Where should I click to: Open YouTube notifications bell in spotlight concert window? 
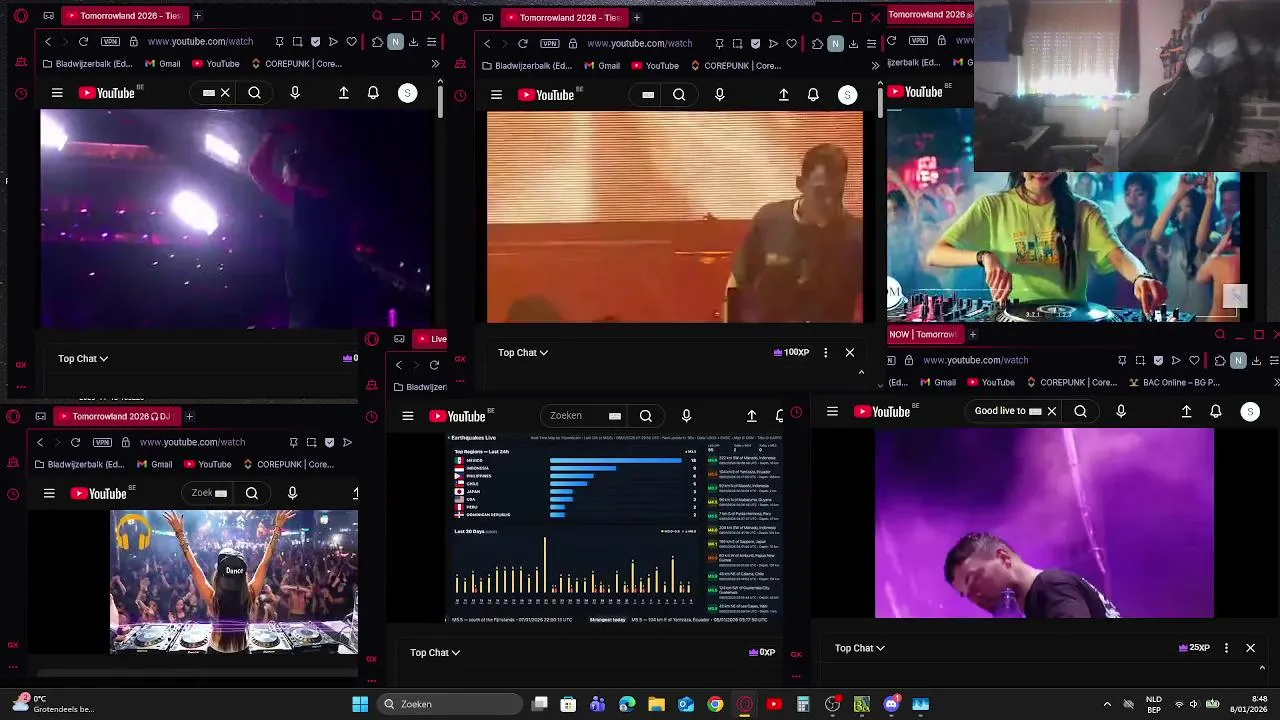tap(373, 93)
